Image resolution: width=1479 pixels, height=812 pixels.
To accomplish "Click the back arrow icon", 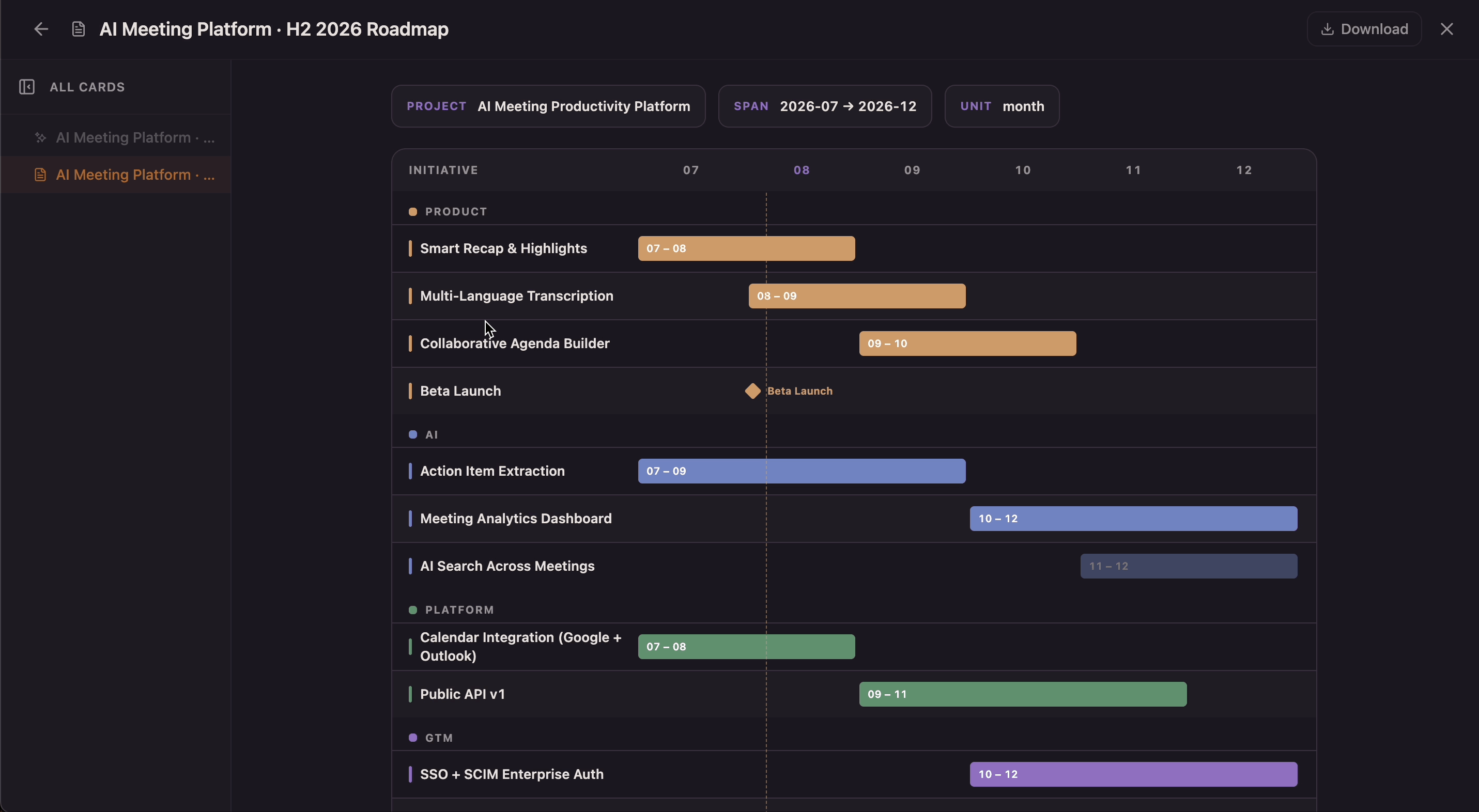I will click(41, 29).
